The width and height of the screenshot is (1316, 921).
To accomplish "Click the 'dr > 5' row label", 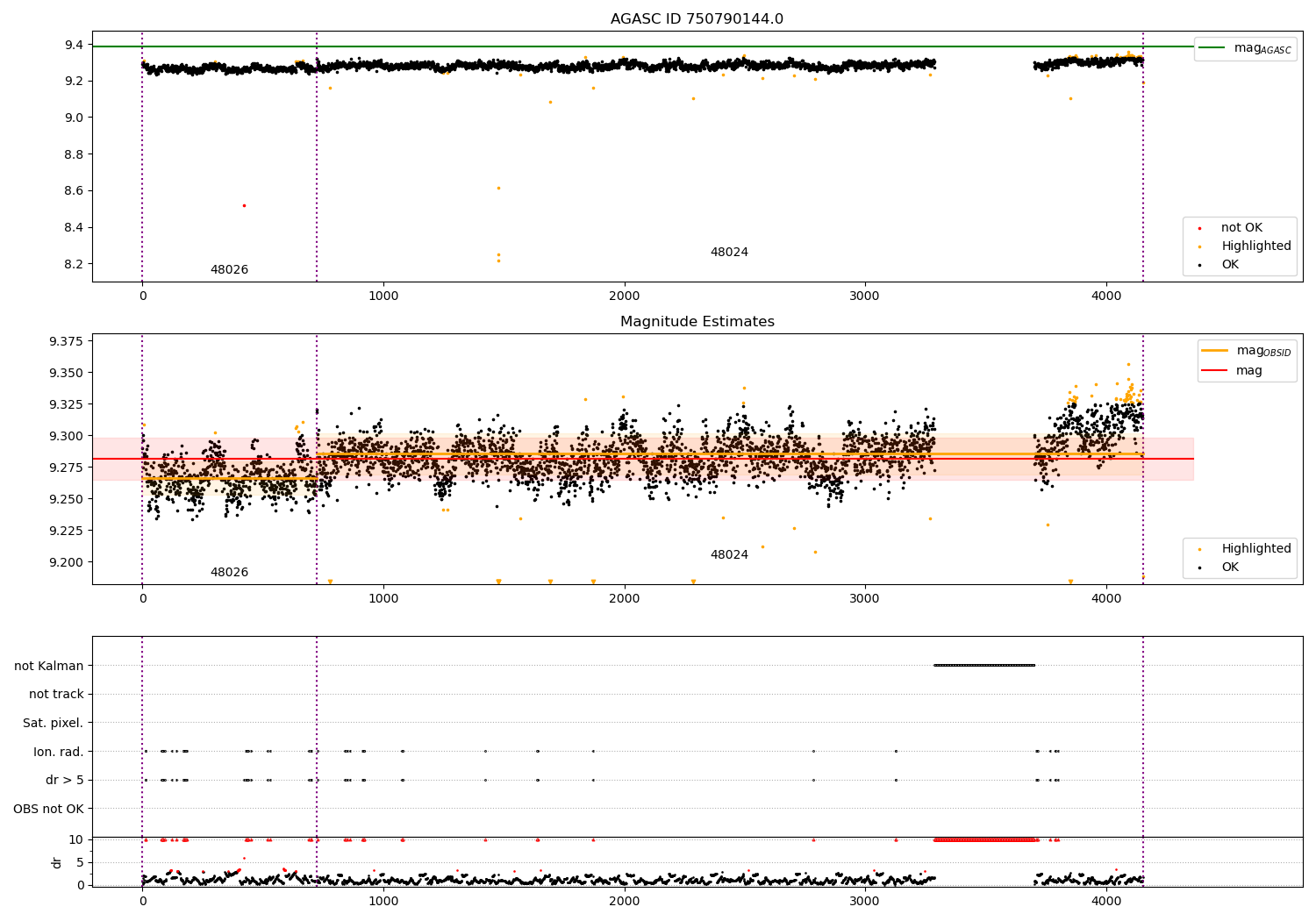I will (x=65, y=780).
